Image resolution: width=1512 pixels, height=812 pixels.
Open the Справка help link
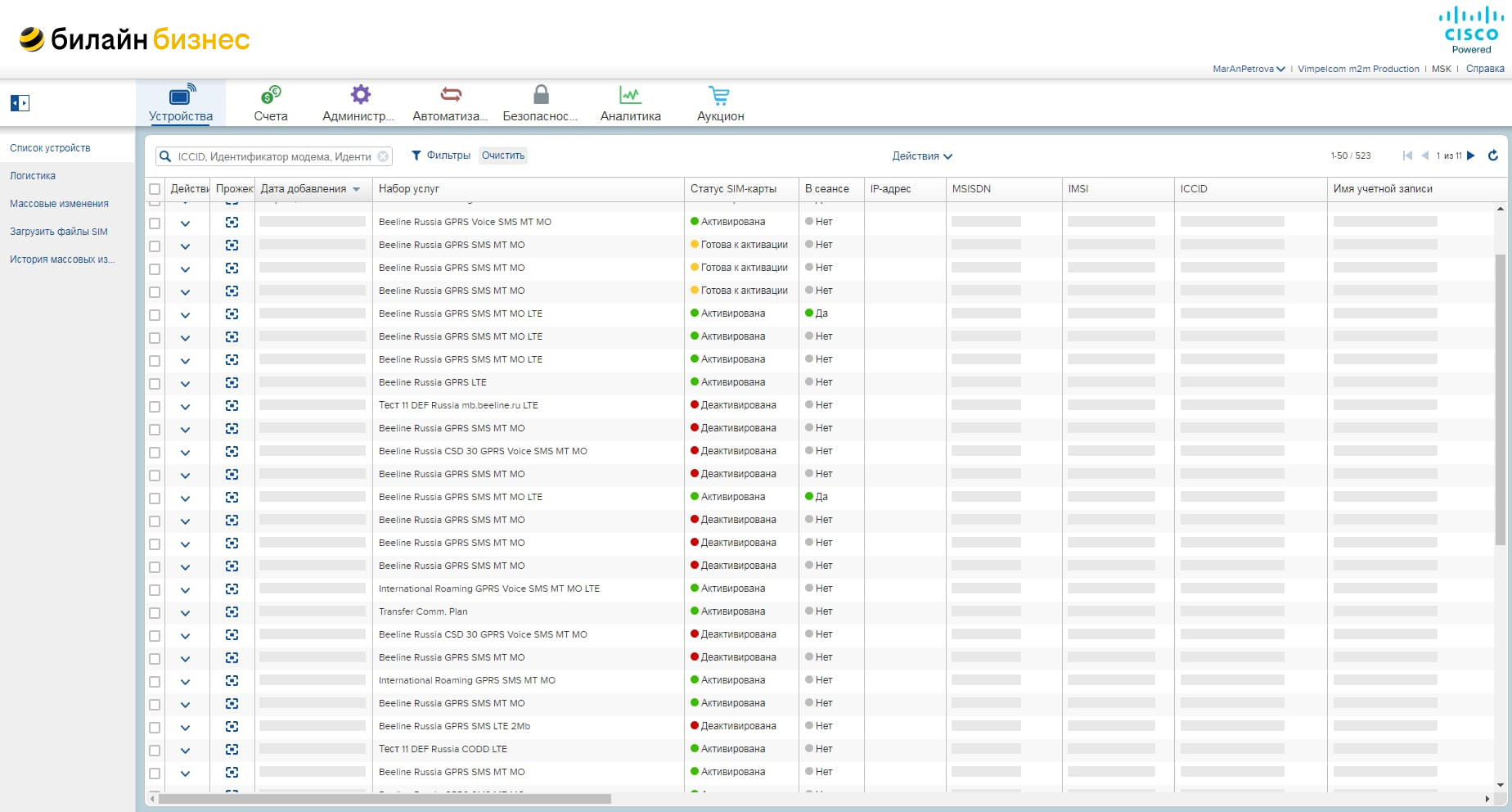coord(1485,69)
